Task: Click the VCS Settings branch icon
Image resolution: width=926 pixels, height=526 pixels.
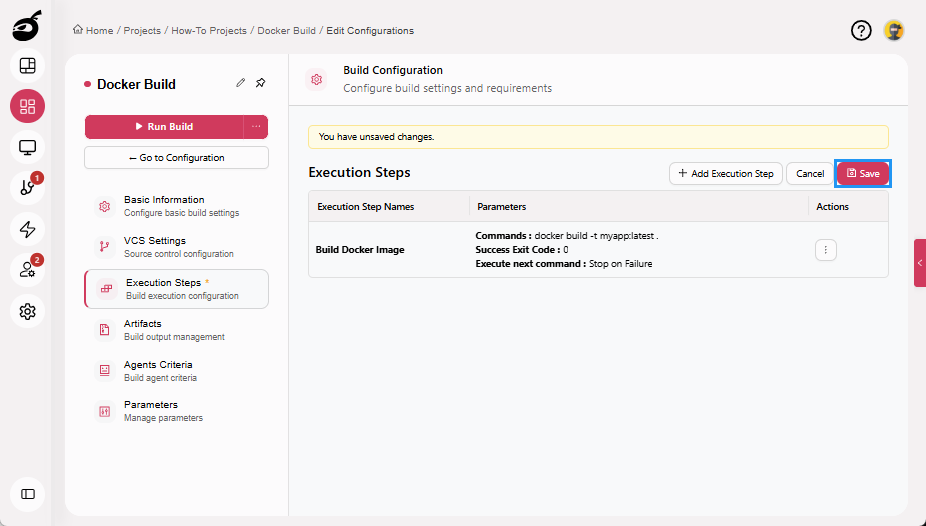Action: pyautogui.click(x=105, y=247)
